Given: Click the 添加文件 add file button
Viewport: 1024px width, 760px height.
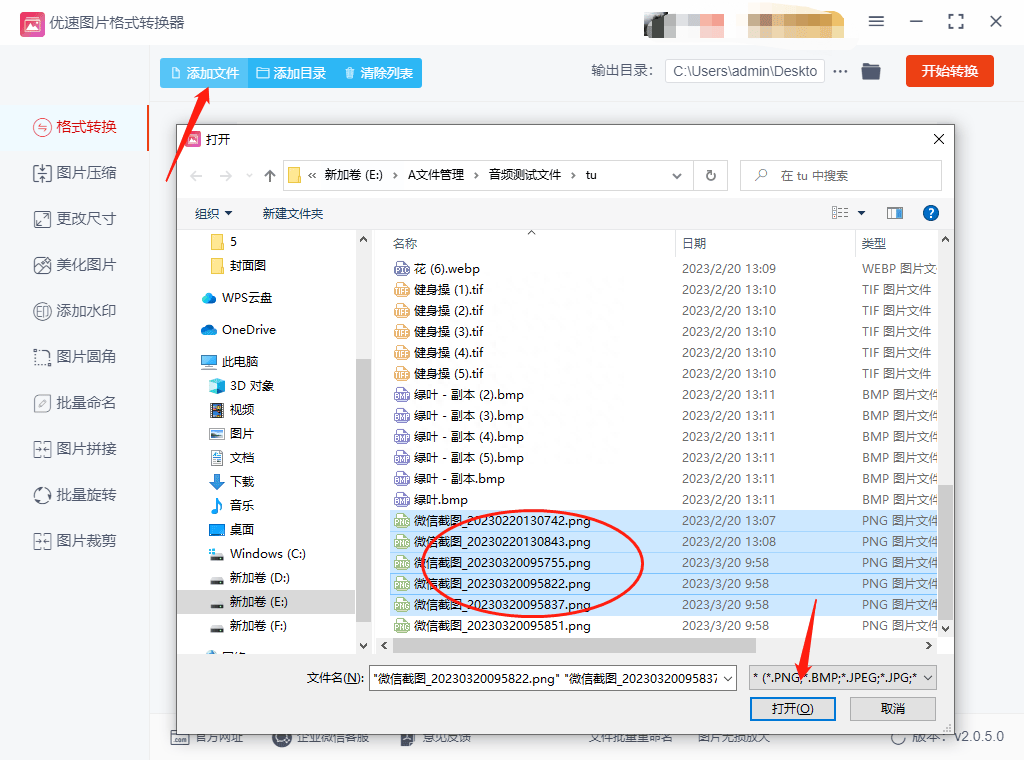Looking at the screenshot, I should pyautogui.click(x=204, y=73).
